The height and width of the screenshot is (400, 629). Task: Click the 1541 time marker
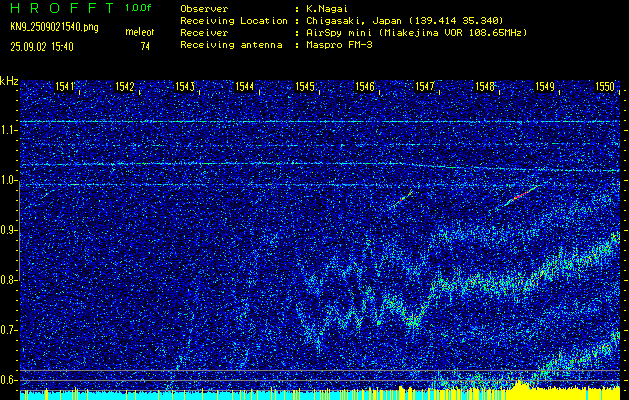65,86
